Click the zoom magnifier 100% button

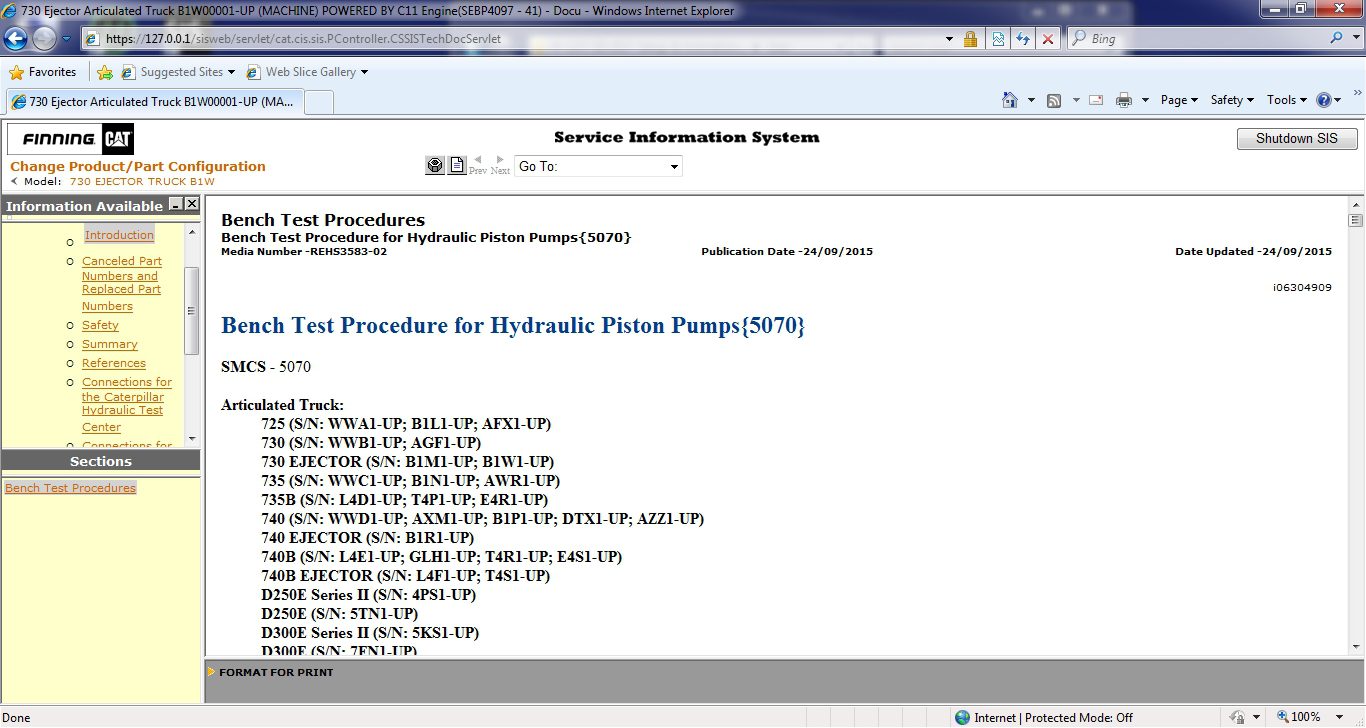click(1299, 717)
